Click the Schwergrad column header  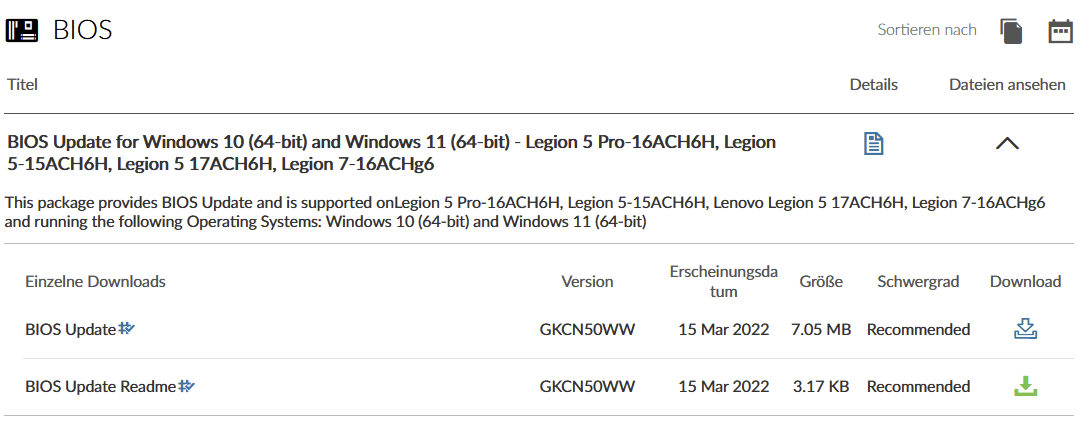pyautogui.click(x=918, y=281)
